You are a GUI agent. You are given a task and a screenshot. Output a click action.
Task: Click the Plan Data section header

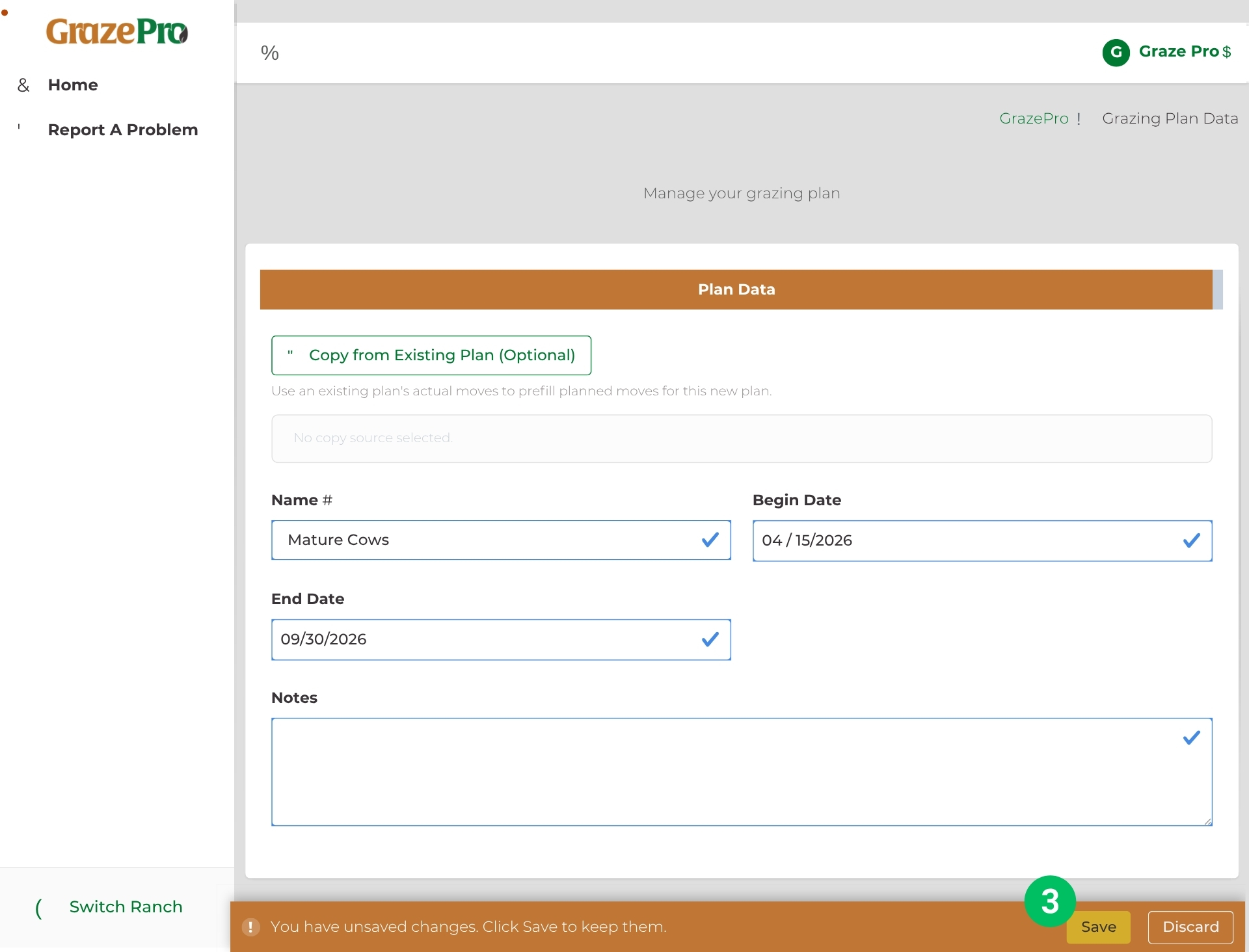coord(736,289)
